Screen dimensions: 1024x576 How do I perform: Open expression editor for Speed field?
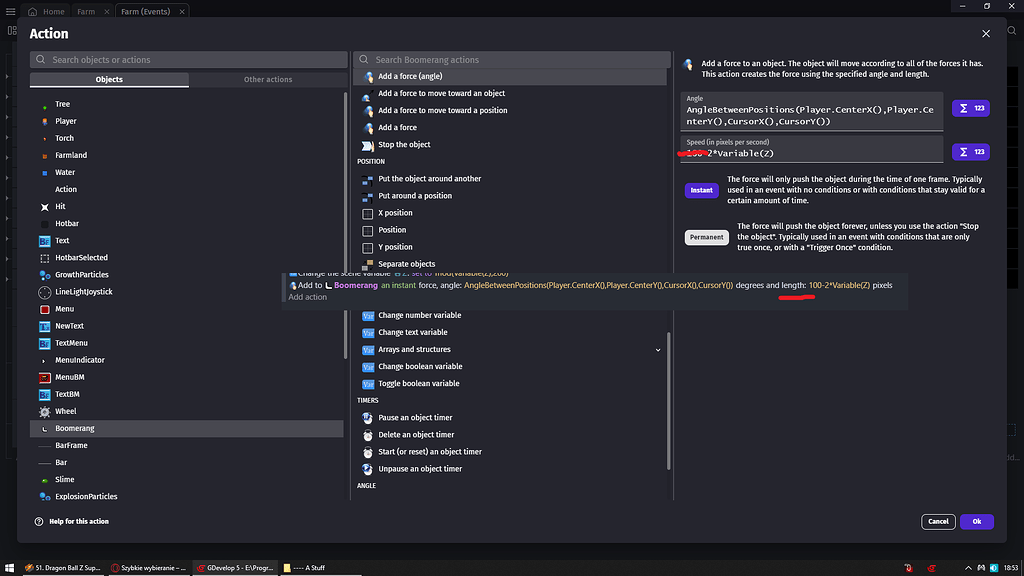coord(970,152)
